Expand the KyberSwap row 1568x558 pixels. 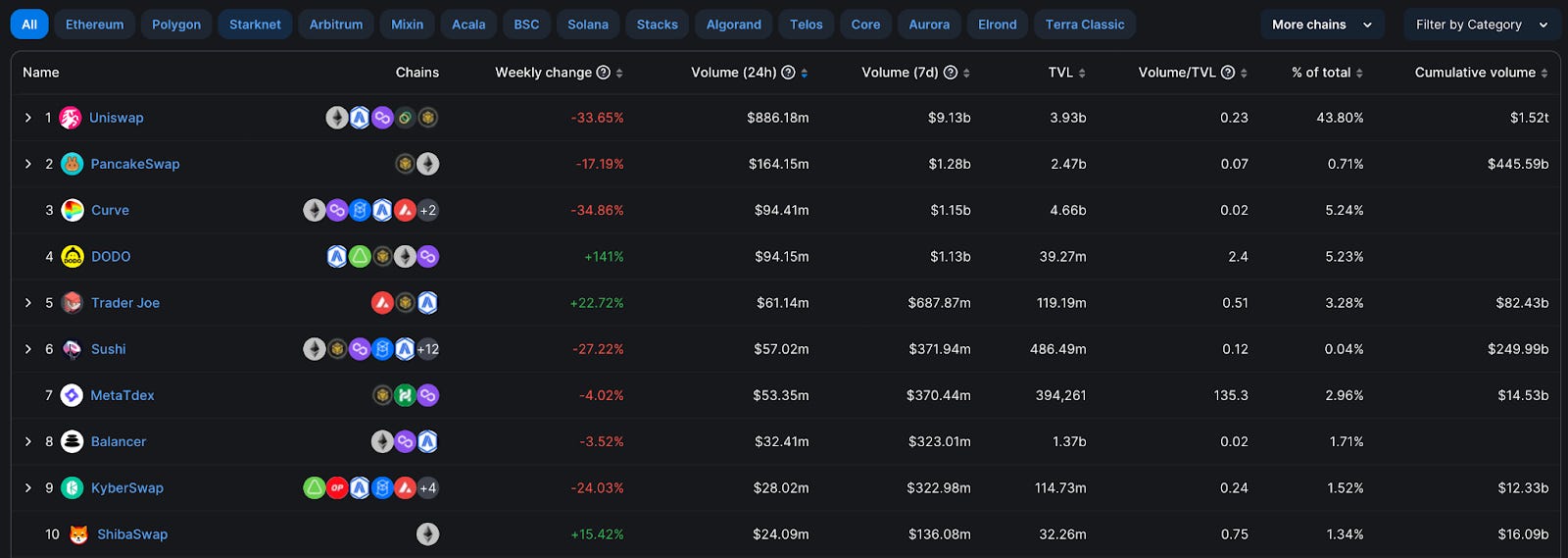click(x=28, y=487)
